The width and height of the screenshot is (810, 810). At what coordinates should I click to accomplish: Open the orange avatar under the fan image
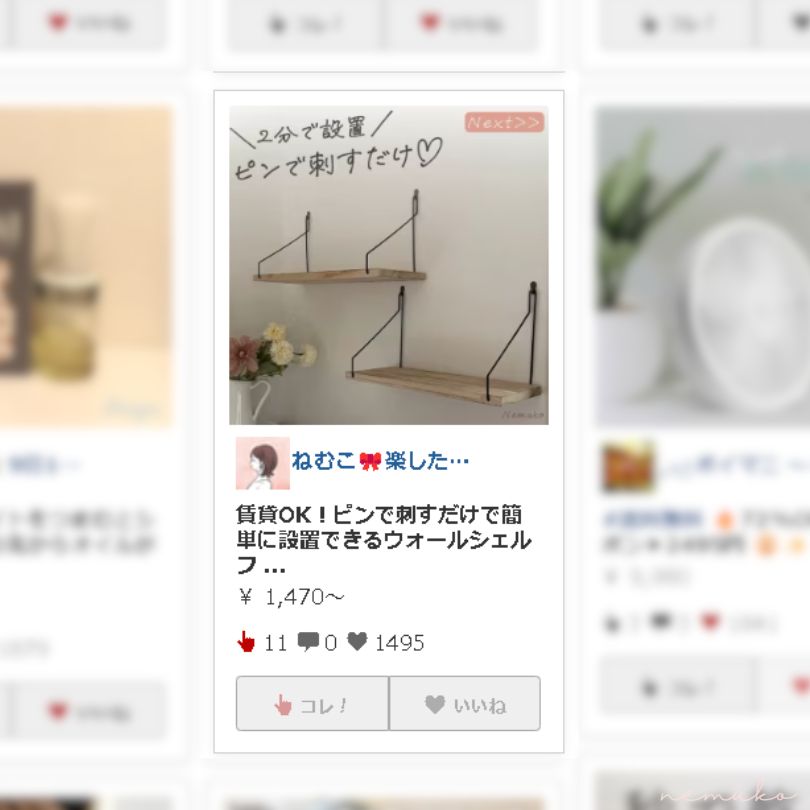pyautogui.click(x=628, y=466)
